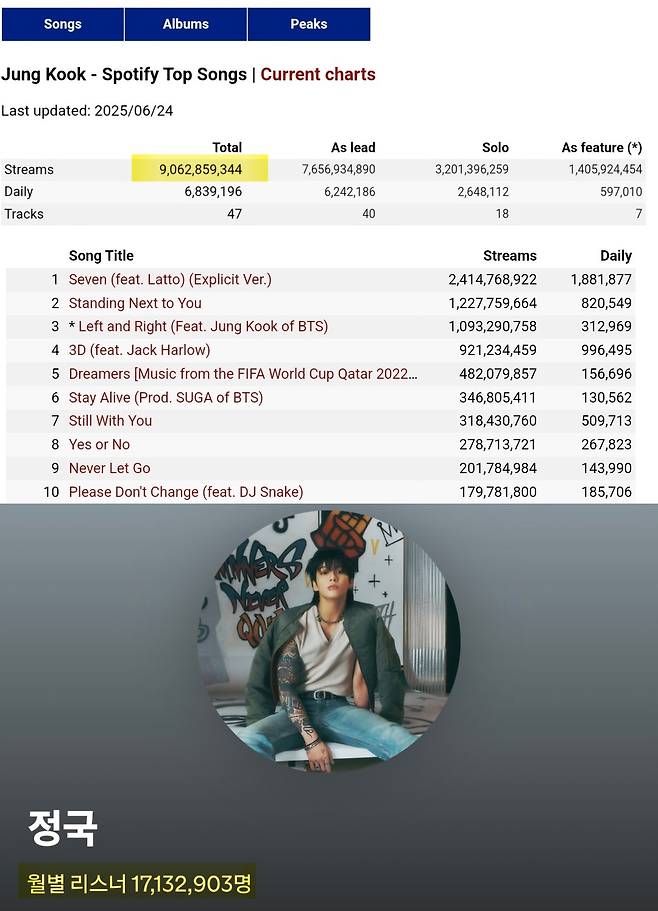Switch to the Songs tab
The width and height of the screenshot is (658, 911).
coord(62,24)
